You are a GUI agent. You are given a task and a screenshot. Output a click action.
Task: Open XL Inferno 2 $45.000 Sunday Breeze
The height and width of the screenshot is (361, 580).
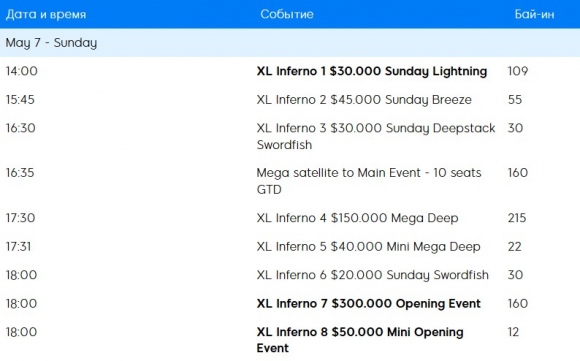coord(364,99)
